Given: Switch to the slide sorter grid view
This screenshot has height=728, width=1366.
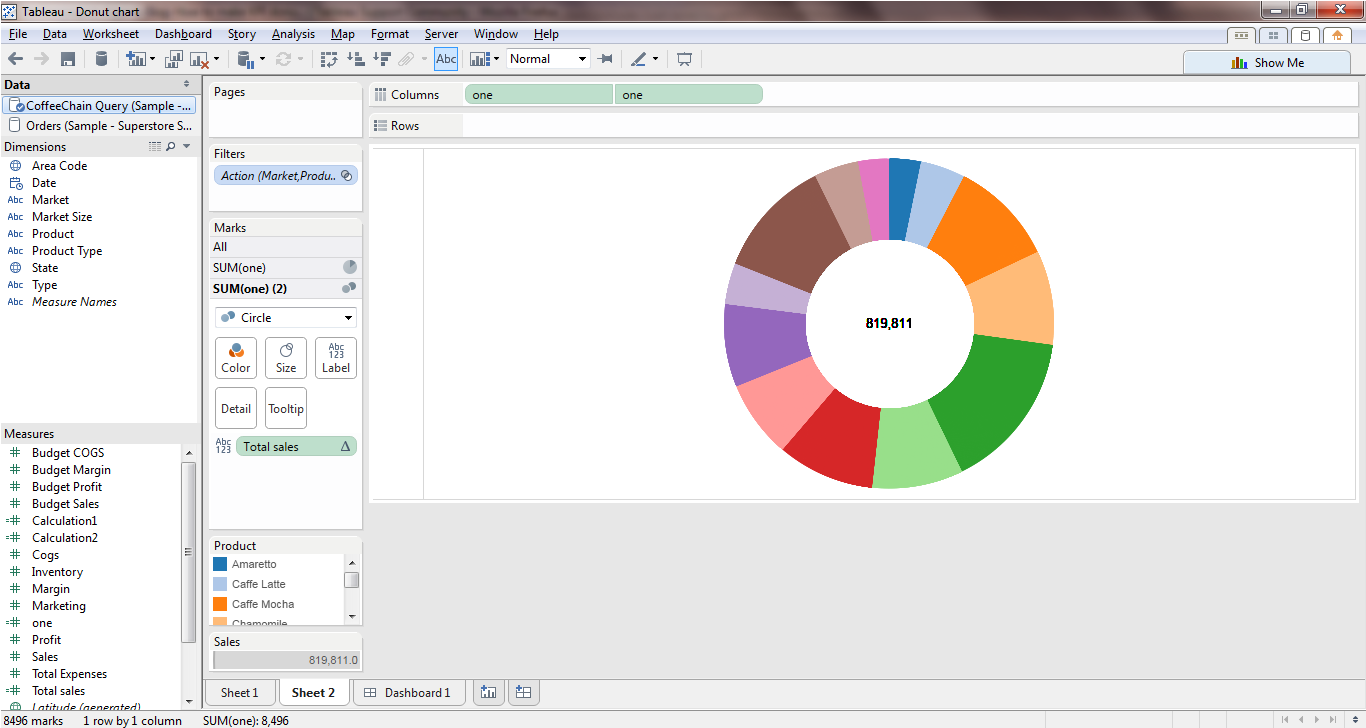Looking at the screenshot, I should point(1273,35).
